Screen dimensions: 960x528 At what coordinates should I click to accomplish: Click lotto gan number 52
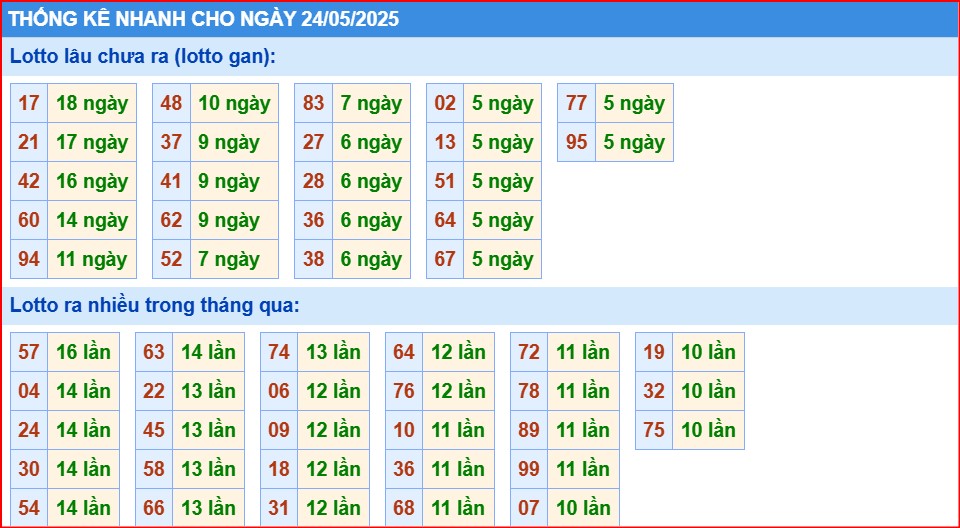[171, 259]
